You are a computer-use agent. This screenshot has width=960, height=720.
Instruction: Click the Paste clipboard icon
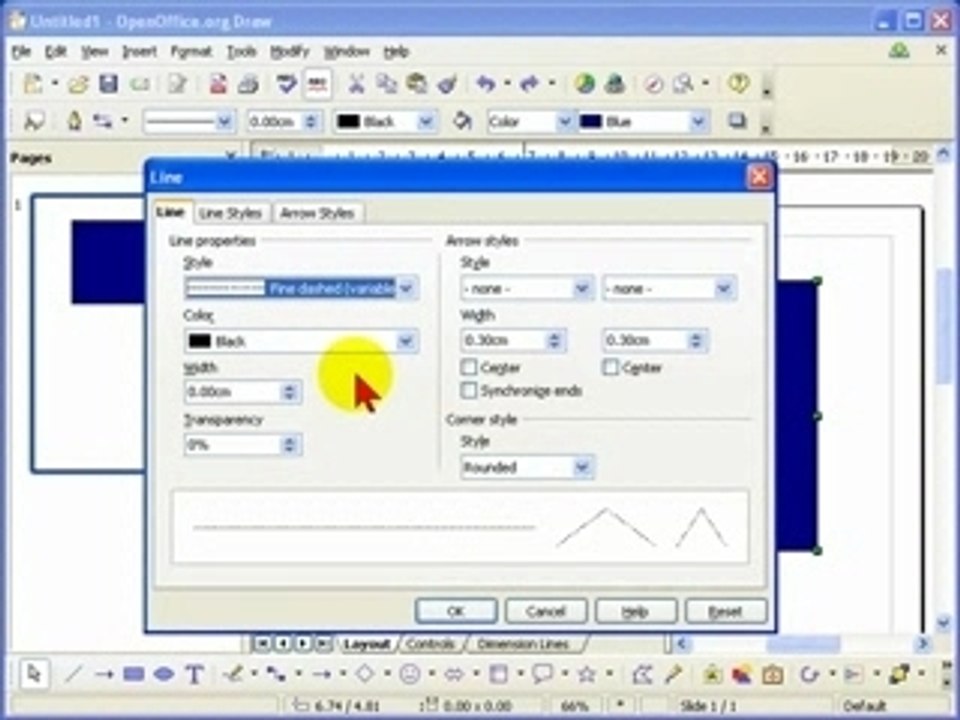417,83
